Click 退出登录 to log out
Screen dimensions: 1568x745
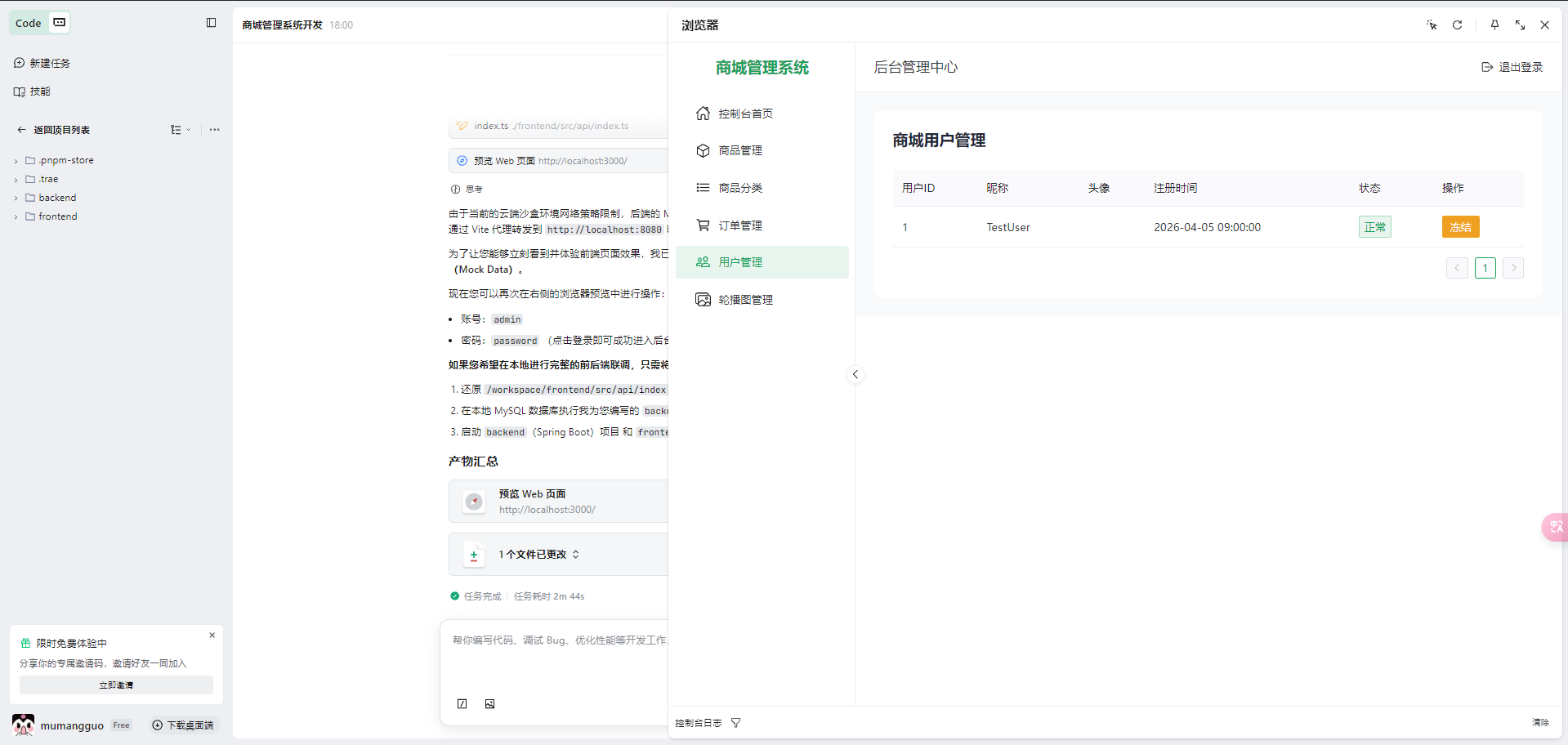coord(1512,67)
